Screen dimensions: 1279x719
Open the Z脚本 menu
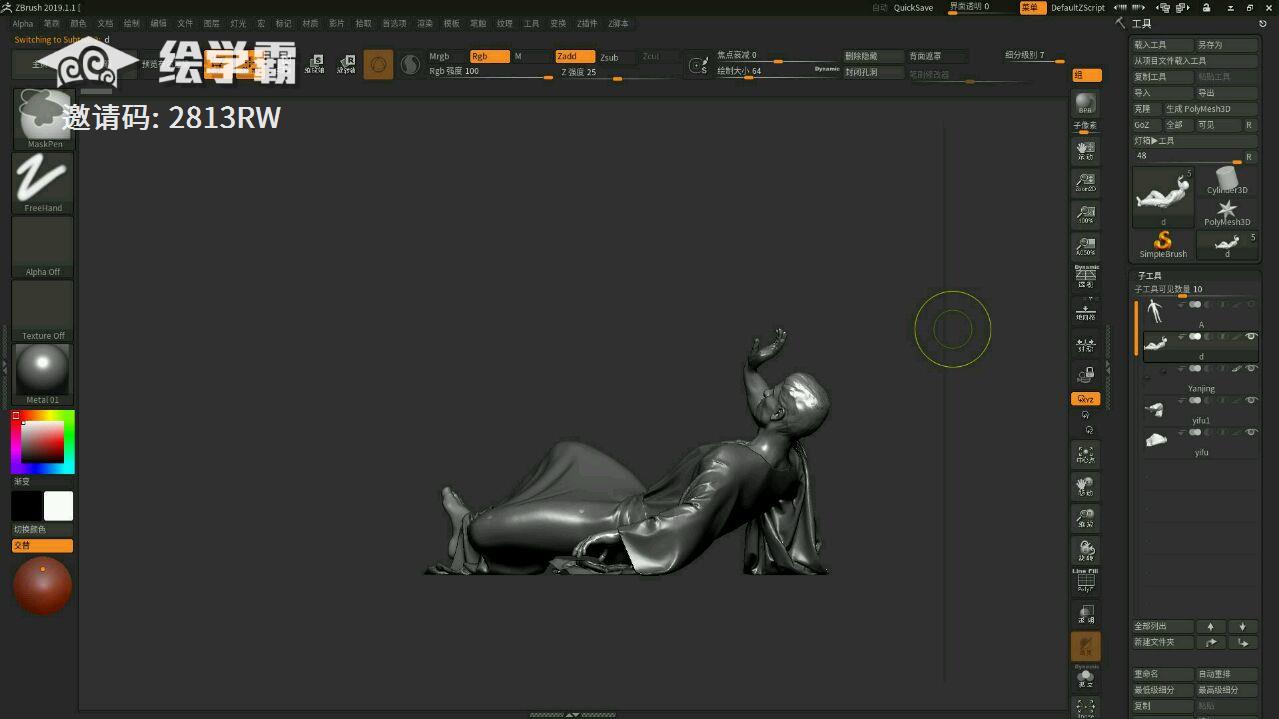619,23
